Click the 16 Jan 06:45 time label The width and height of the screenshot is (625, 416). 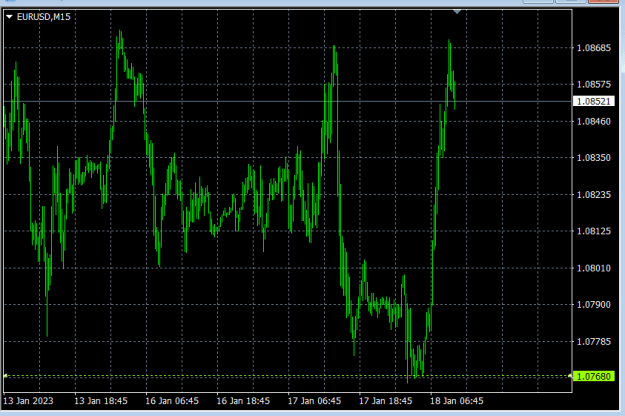click(x=172, y=401)
